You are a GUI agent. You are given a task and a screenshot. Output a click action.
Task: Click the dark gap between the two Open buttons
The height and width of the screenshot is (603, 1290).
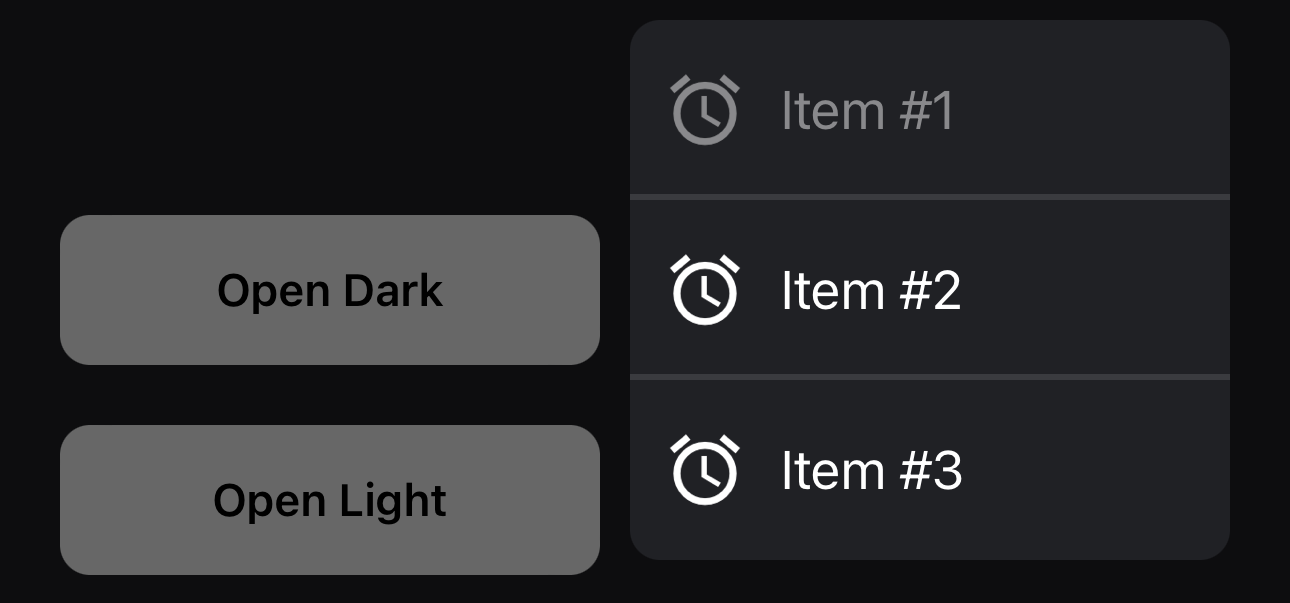pos(330,395)
